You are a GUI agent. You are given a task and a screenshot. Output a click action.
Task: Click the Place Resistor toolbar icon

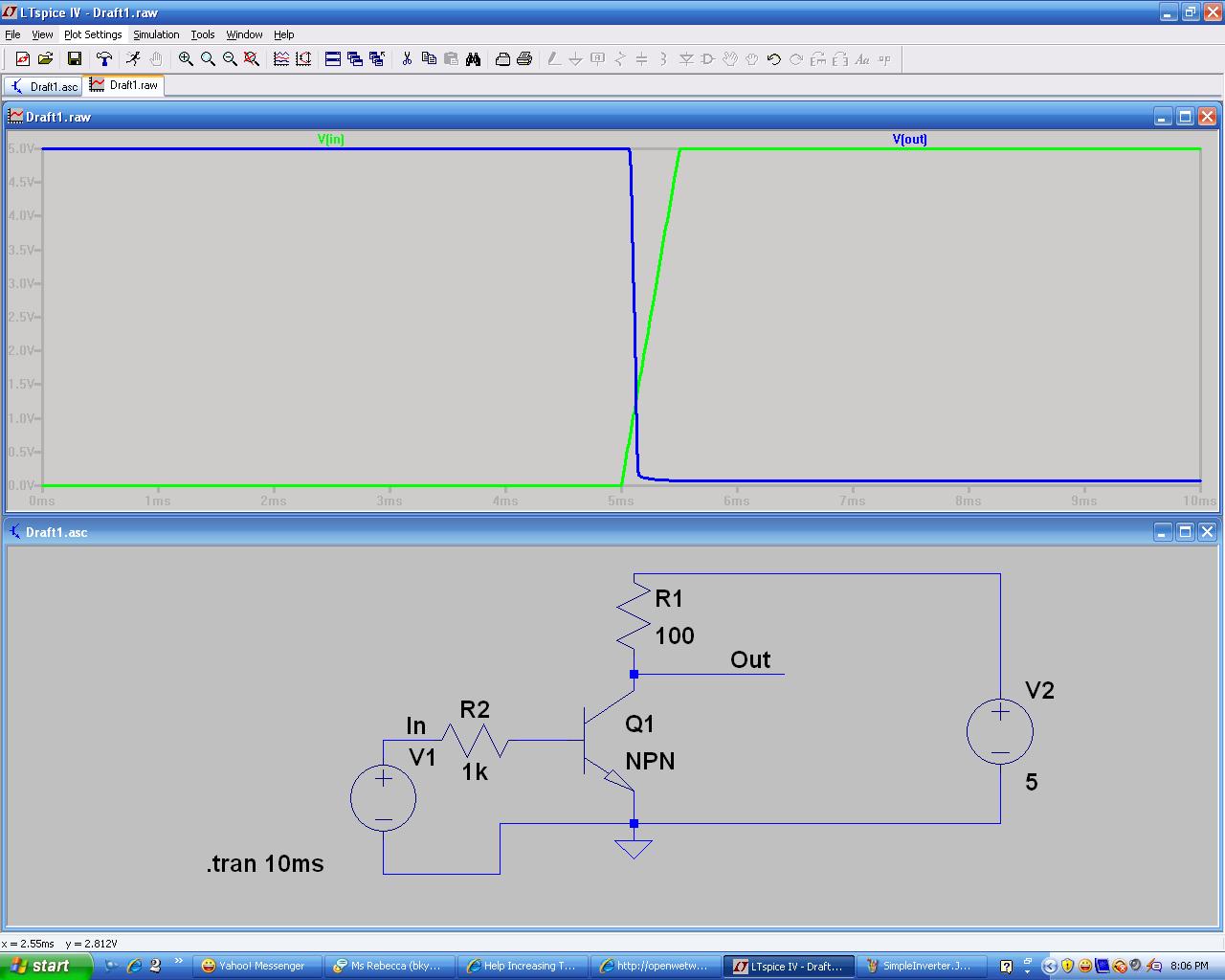click(619, 59)
